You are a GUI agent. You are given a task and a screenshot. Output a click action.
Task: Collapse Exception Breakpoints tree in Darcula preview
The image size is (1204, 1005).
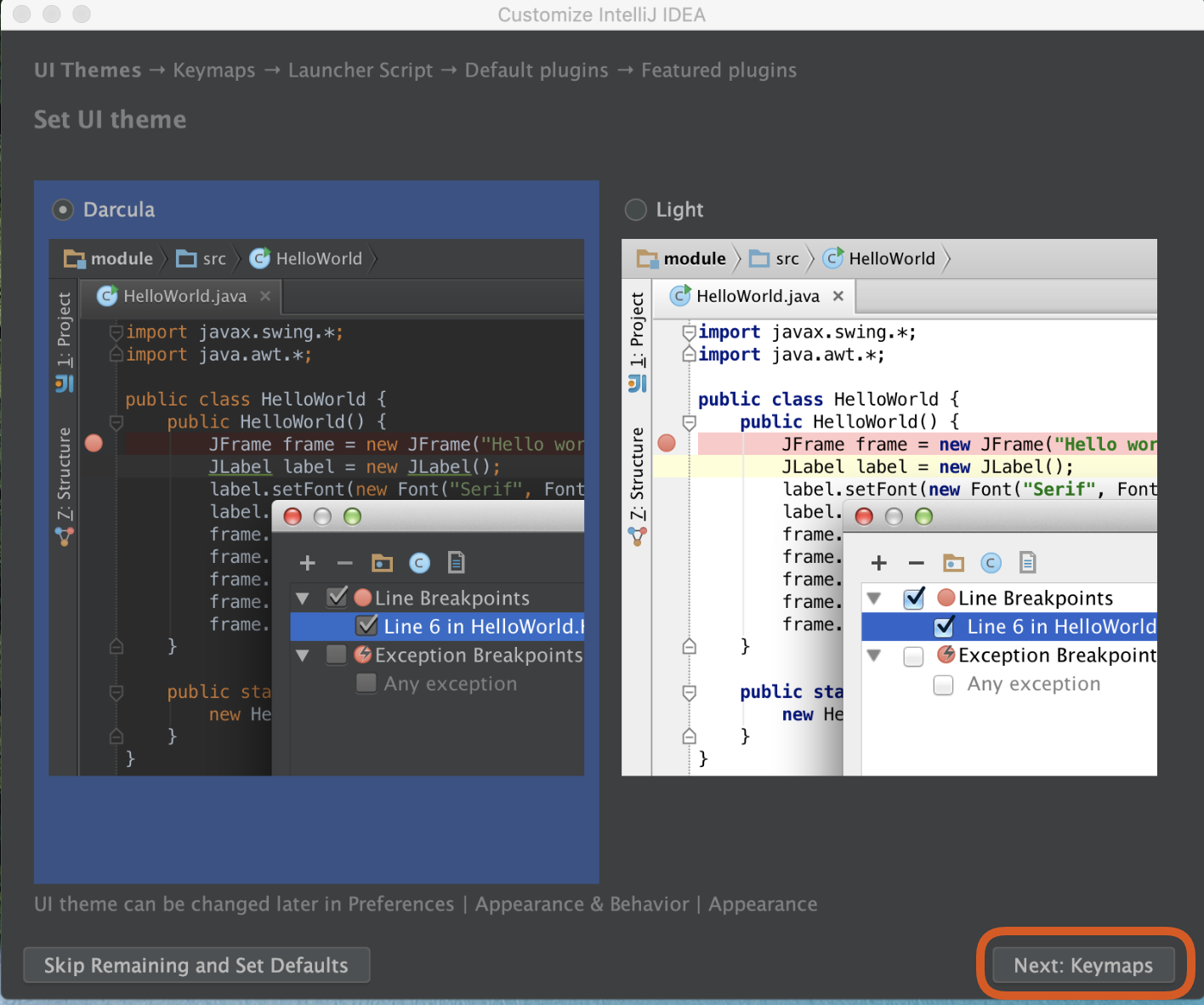pyautogui.click(x=303, y=656)
